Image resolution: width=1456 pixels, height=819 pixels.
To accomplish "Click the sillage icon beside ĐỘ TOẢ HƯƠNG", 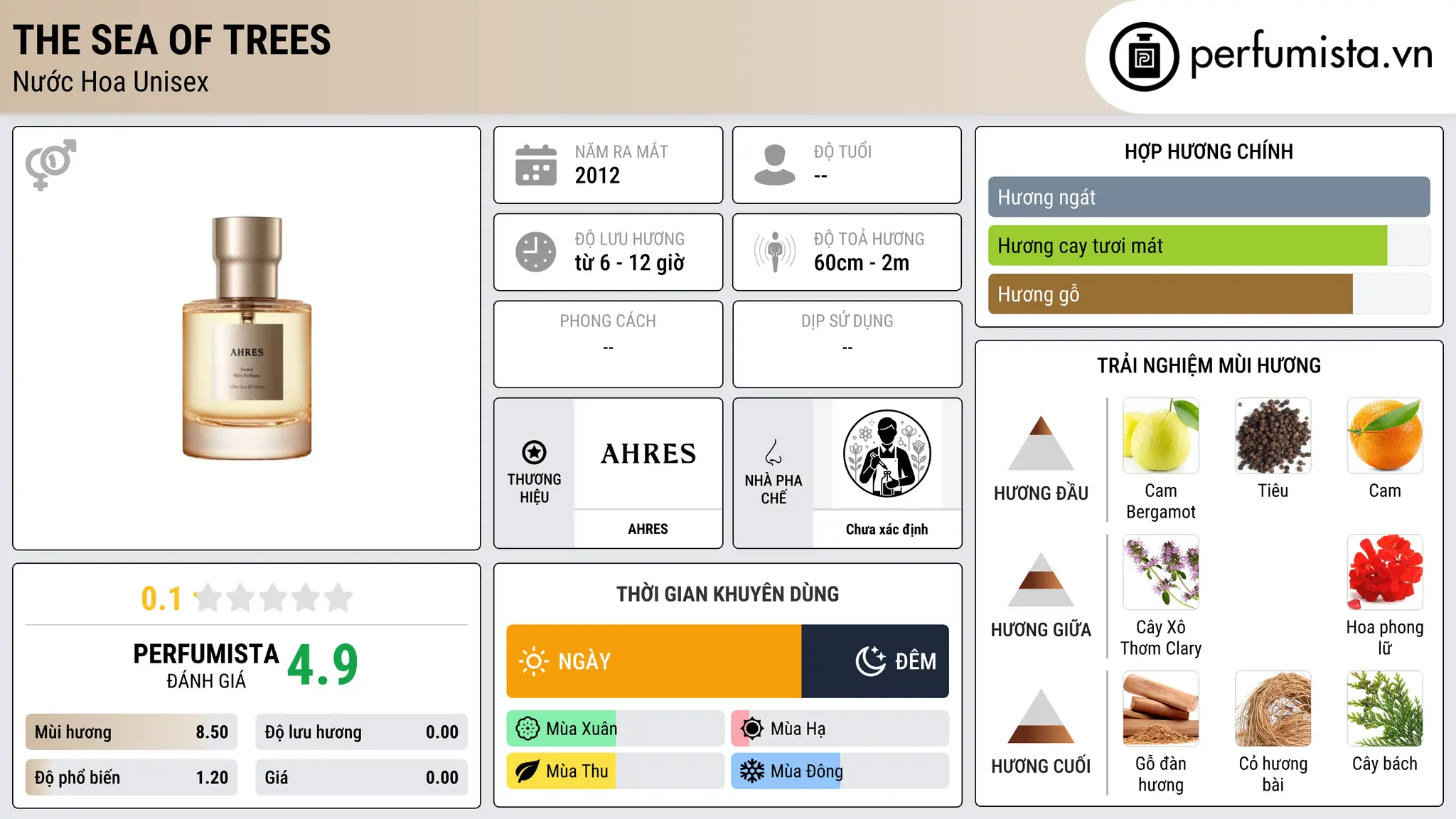I will click(x=775, y=252).
